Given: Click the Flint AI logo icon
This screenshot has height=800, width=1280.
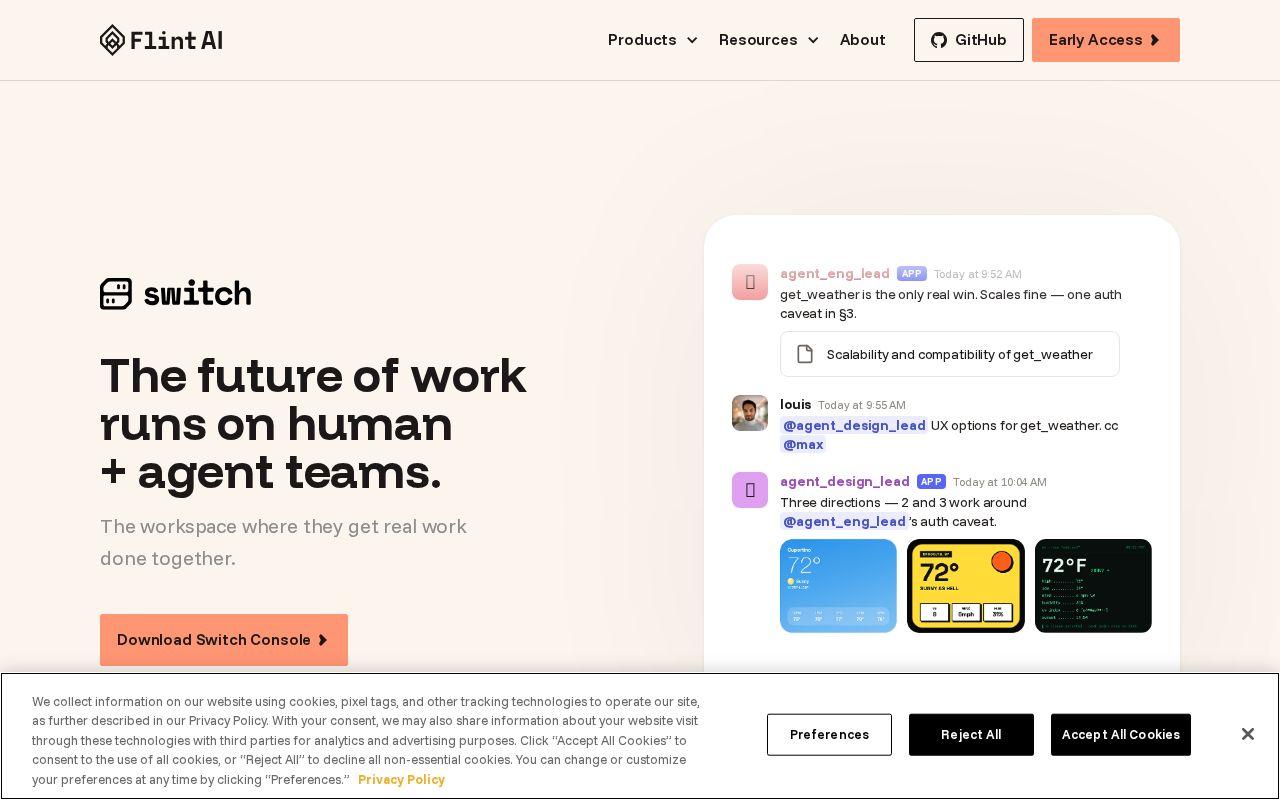Looking at the screenshot, I should pyautogui.click(x=113, y=40).
